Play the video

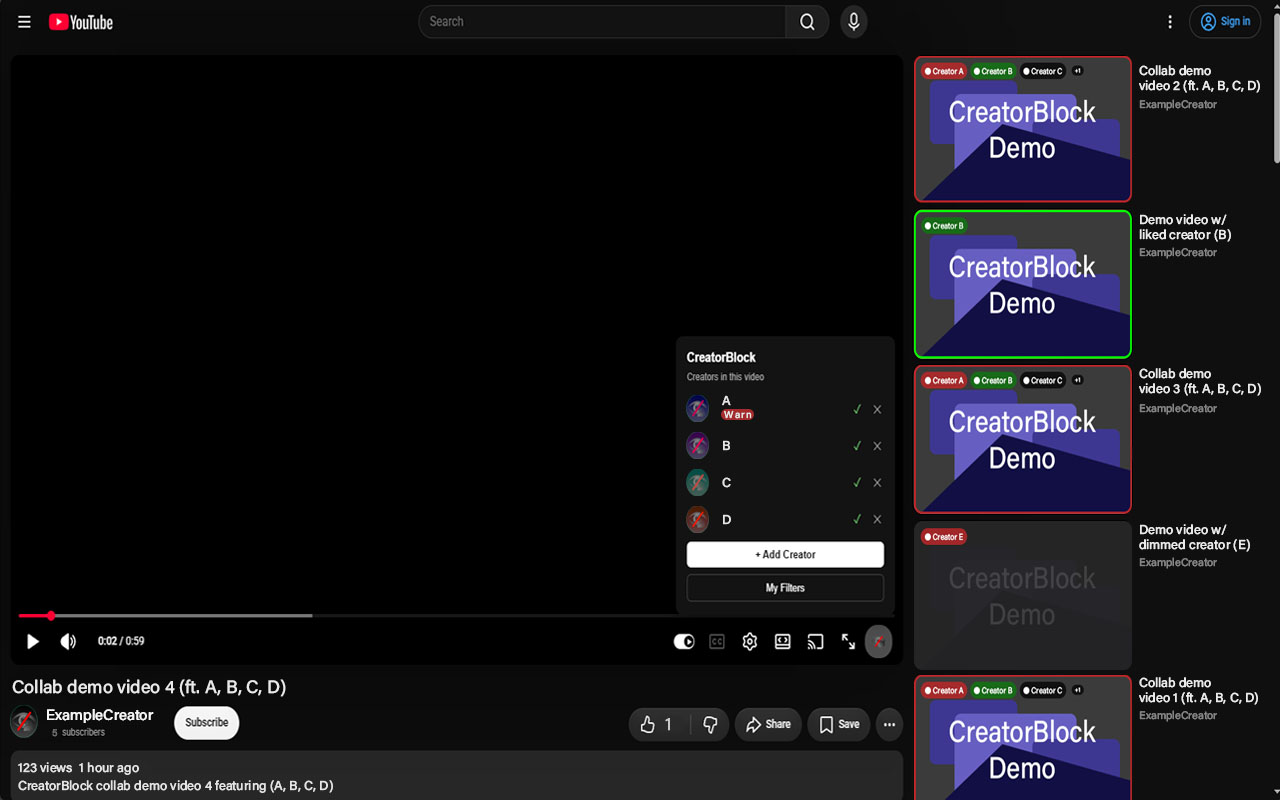33,641
